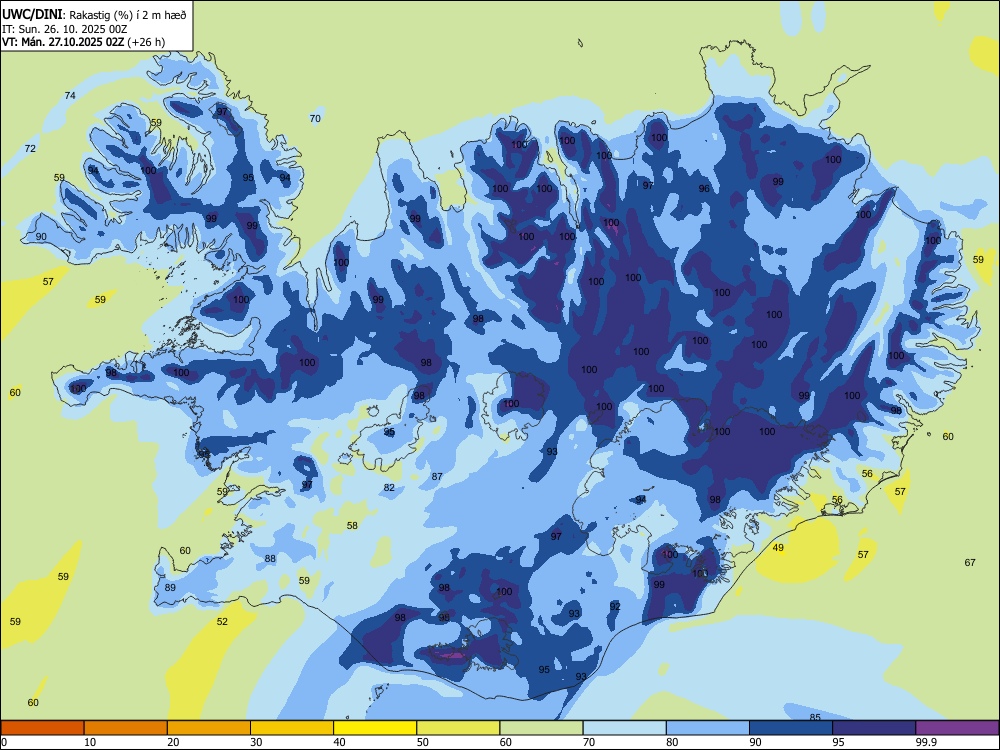Click the 80–90 light blue legend swatch
This screenshot has width=1000, height=750.
coord(708,728)
